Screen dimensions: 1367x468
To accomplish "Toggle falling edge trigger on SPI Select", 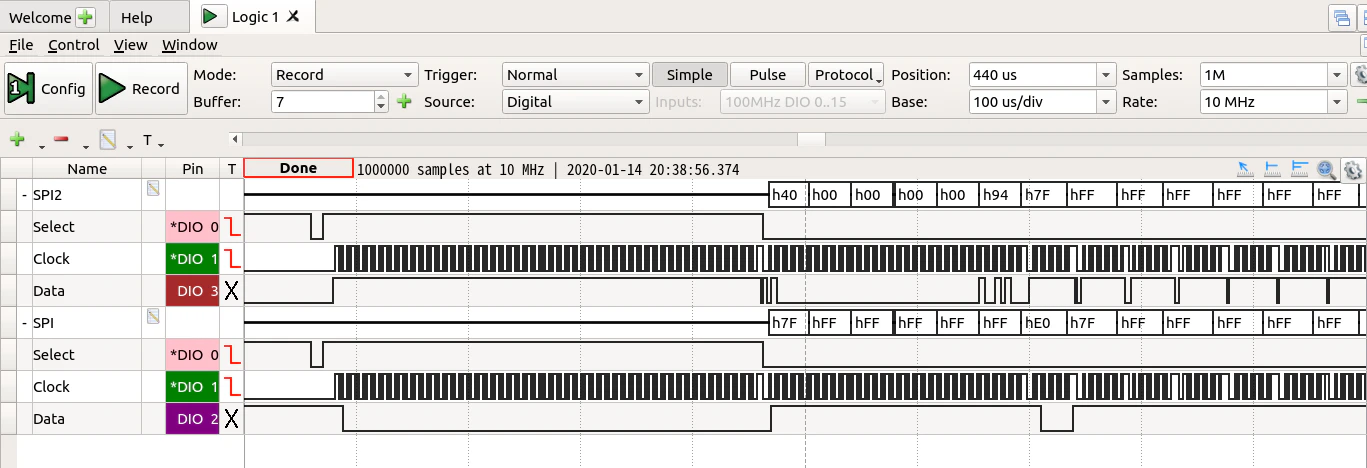I will [x=232, y=355].
